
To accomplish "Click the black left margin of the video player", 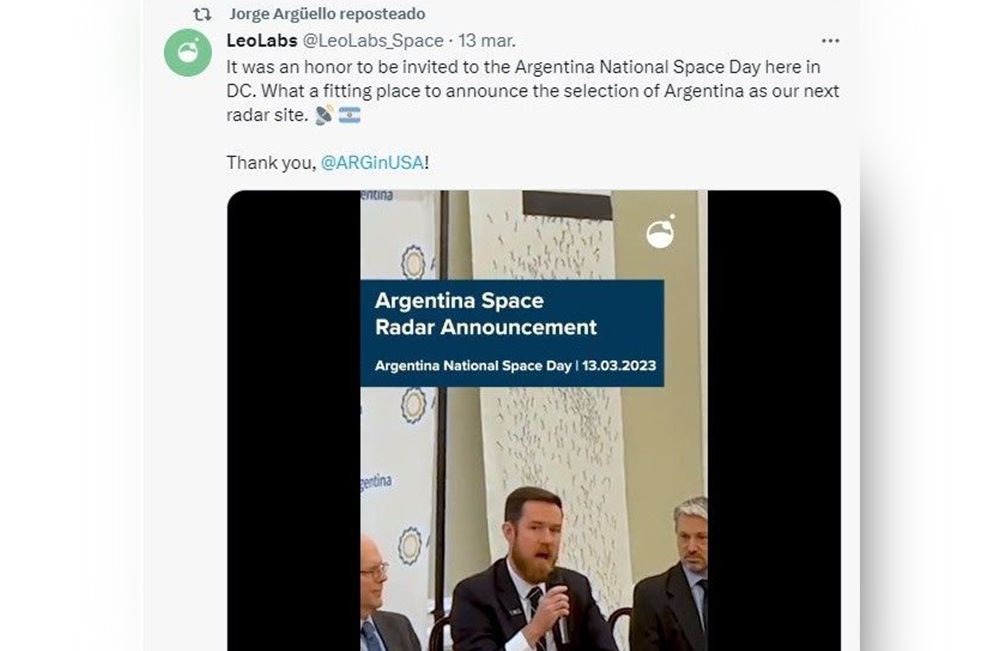I will pyautogui.click(x=294, y=420).
